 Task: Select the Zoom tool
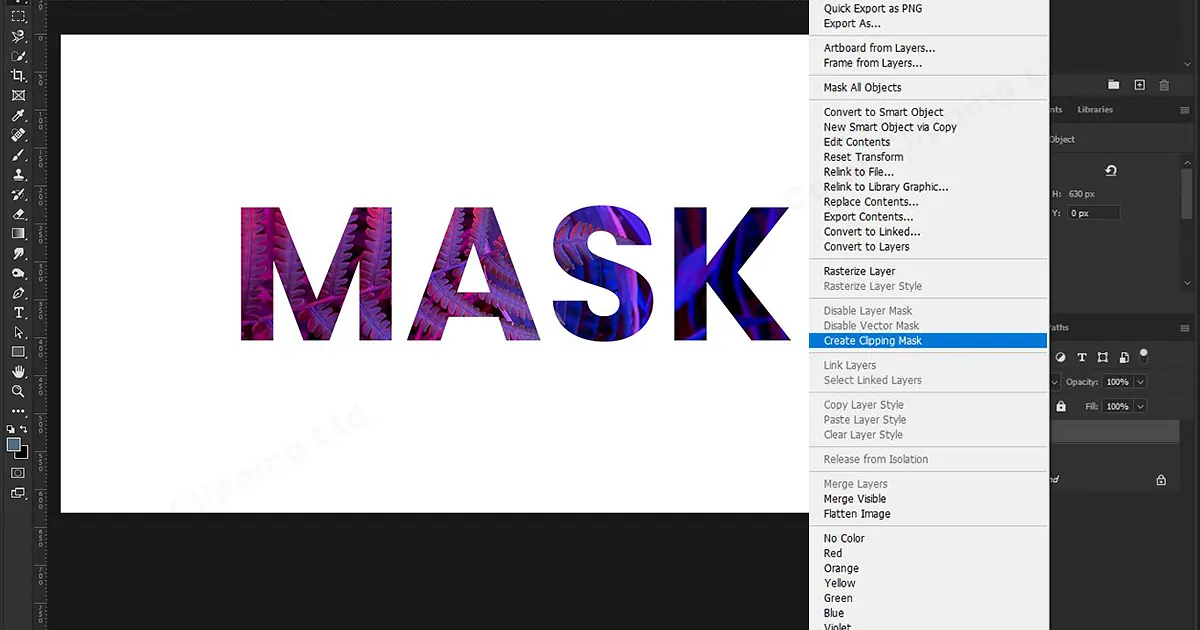click(x=17, y=391)
